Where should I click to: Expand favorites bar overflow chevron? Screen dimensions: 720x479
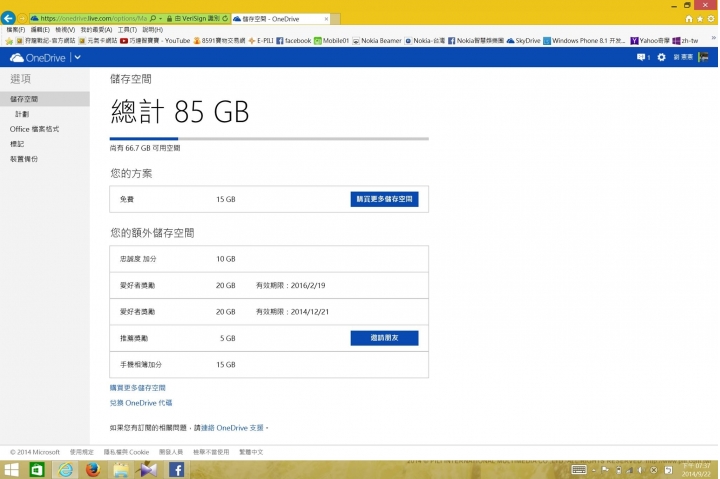click(713, 38)
